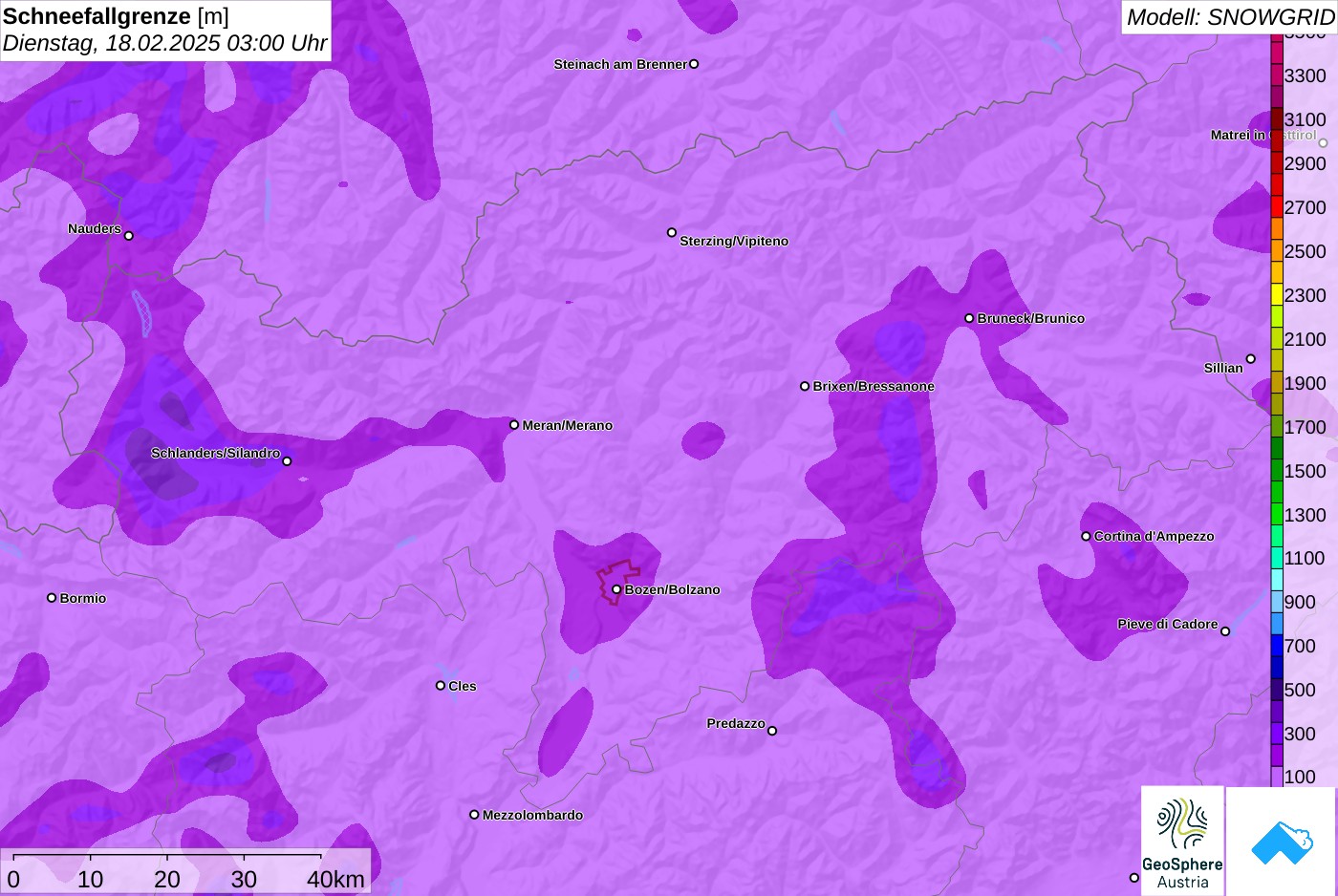Click the GeoSphere Austria logo
Screen dimensions: 1338x896
coord(1182,842)
